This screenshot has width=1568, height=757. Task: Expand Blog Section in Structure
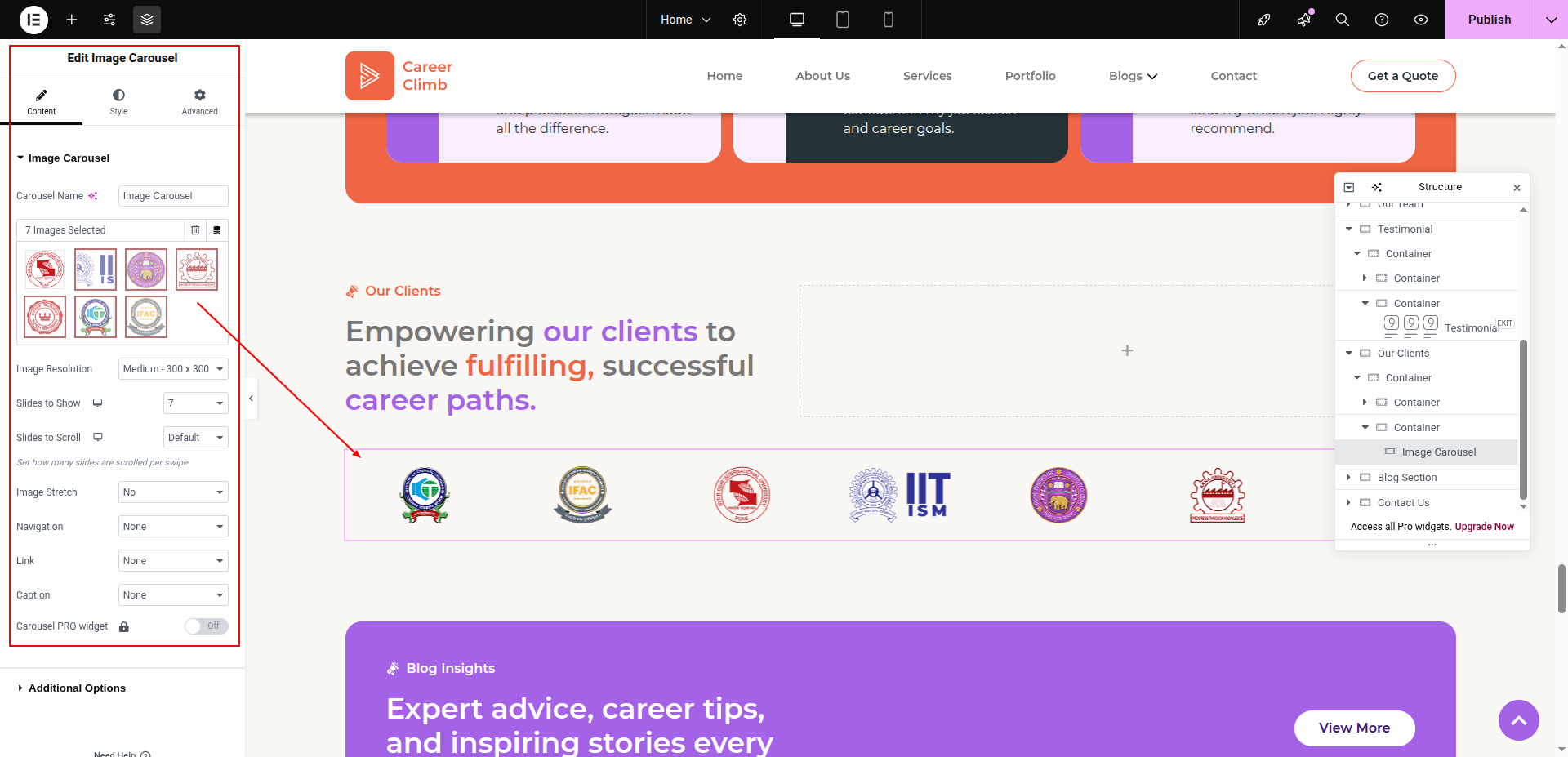click(x=1348, y=478)
